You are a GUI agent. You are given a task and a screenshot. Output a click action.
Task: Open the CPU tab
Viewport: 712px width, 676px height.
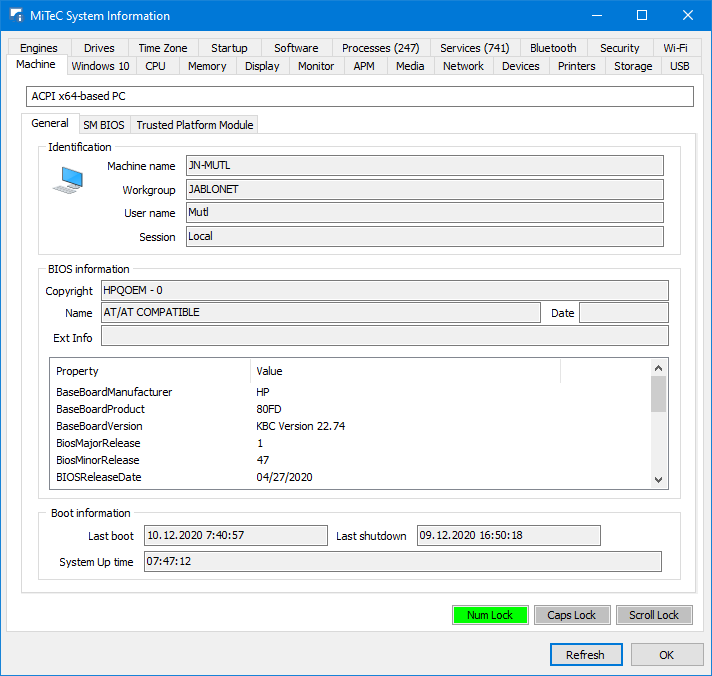tap(155, 66)
